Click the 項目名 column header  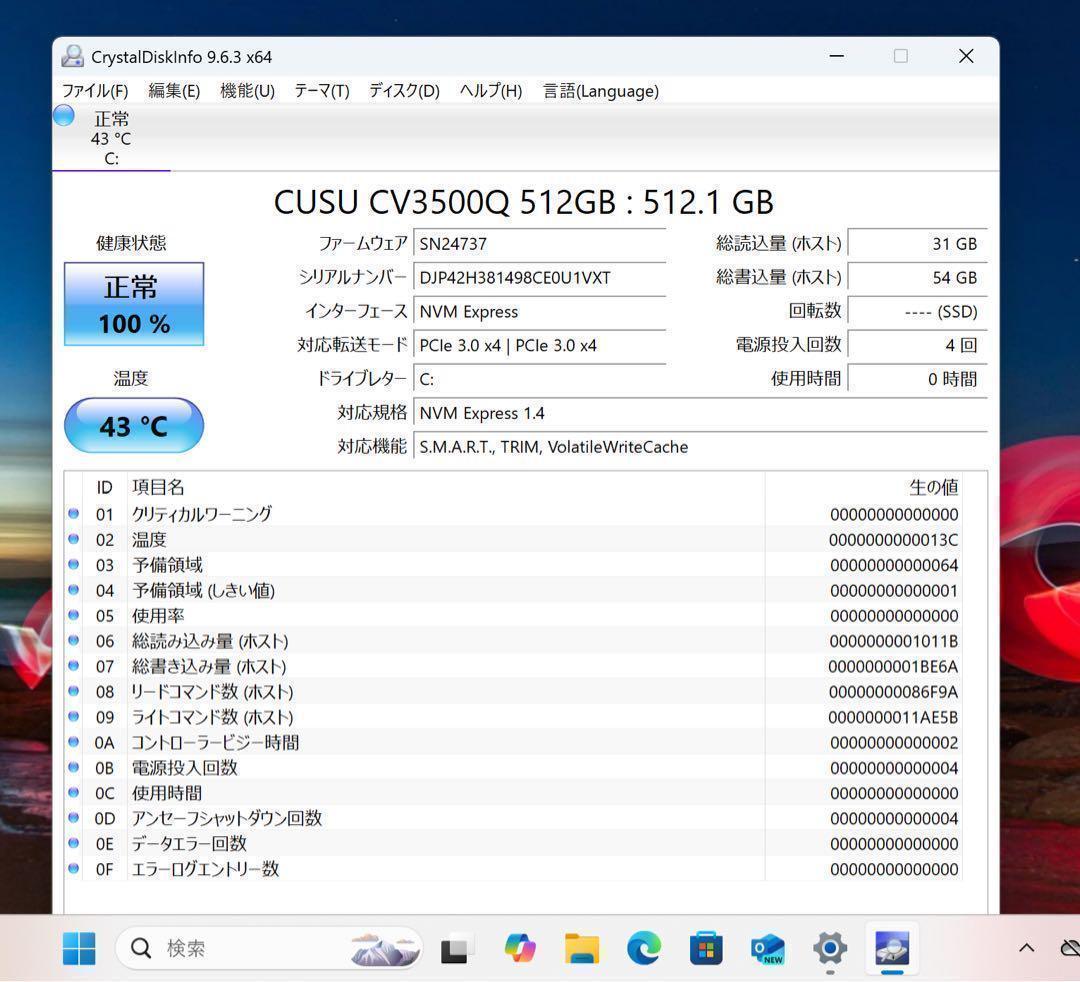[x=158, y=488]
